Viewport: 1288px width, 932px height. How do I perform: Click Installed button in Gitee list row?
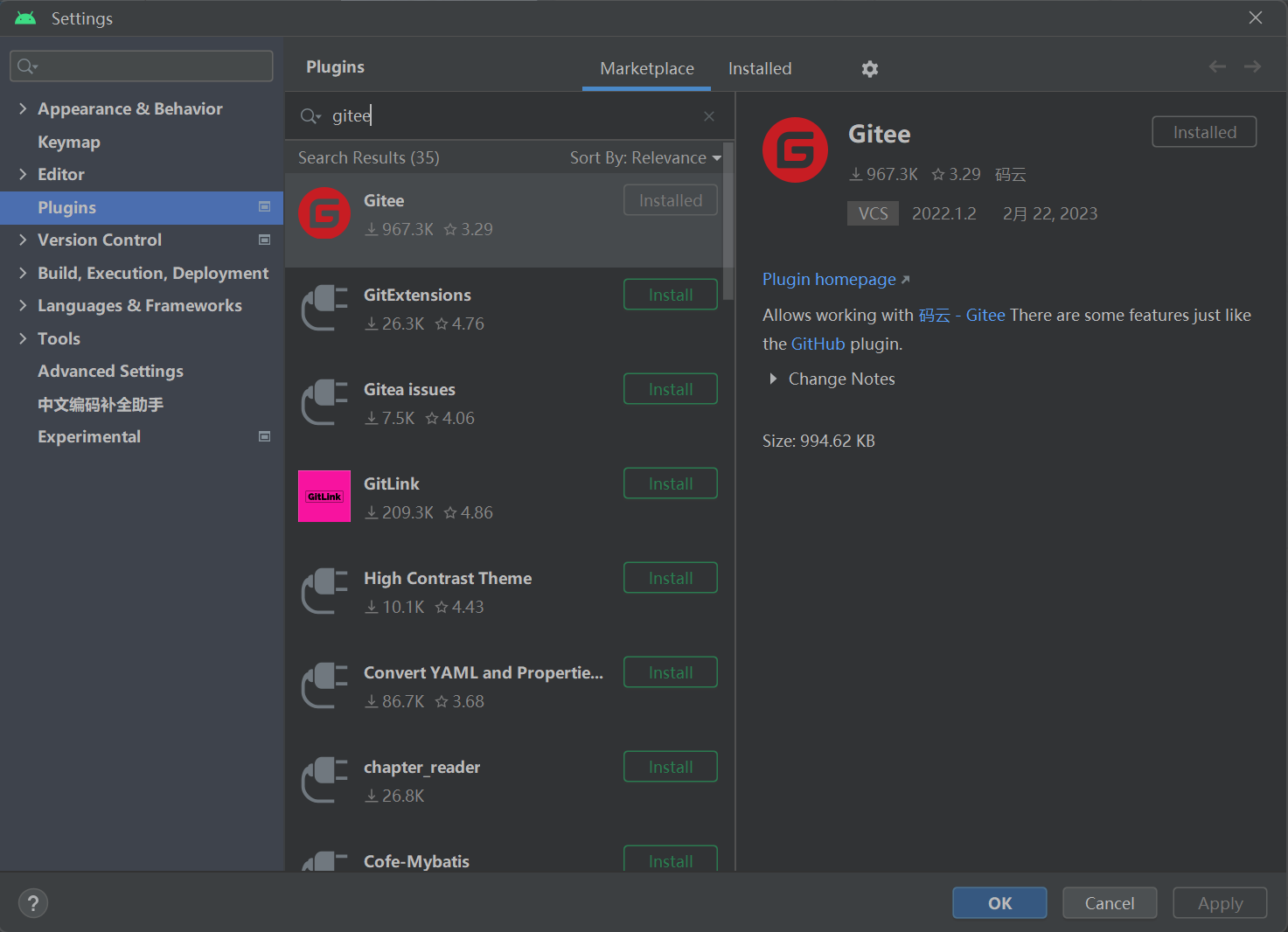(x=671, y=200)
